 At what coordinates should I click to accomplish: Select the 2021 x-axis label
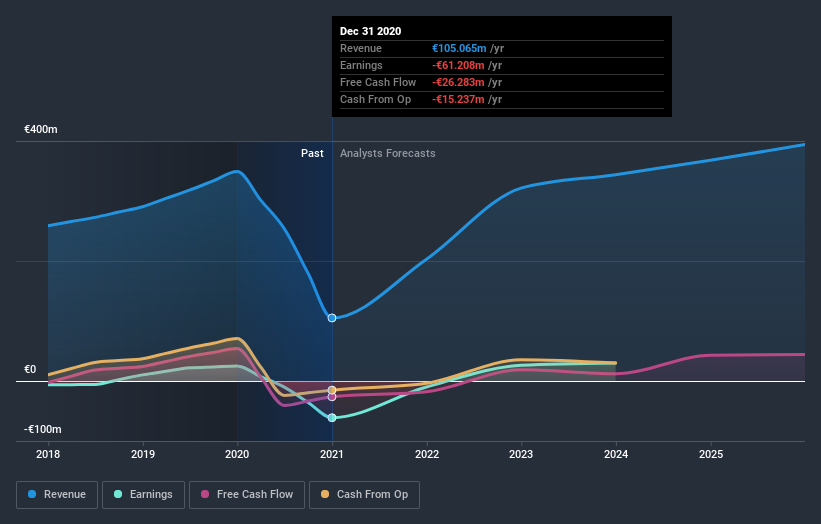point(332,454)
